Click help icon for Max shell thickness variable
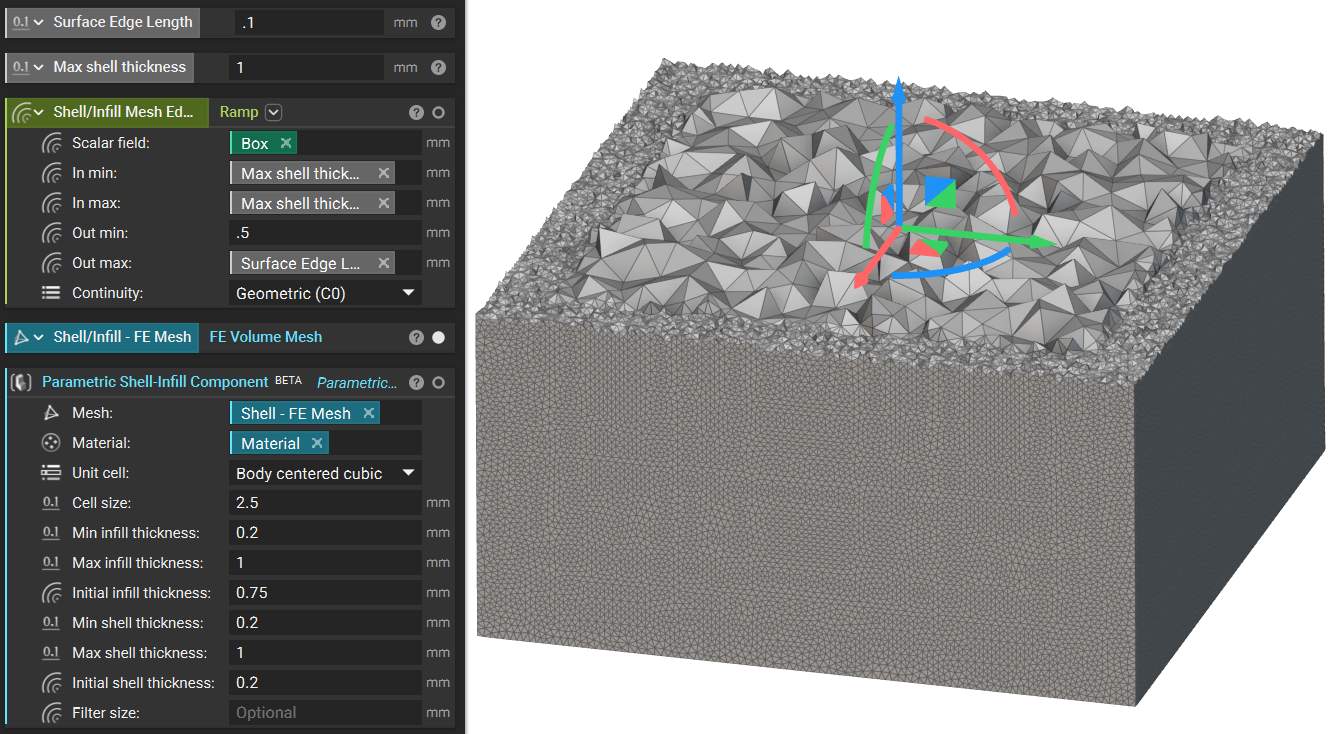This screenshot has height=734, width=1339. (438, 68)
